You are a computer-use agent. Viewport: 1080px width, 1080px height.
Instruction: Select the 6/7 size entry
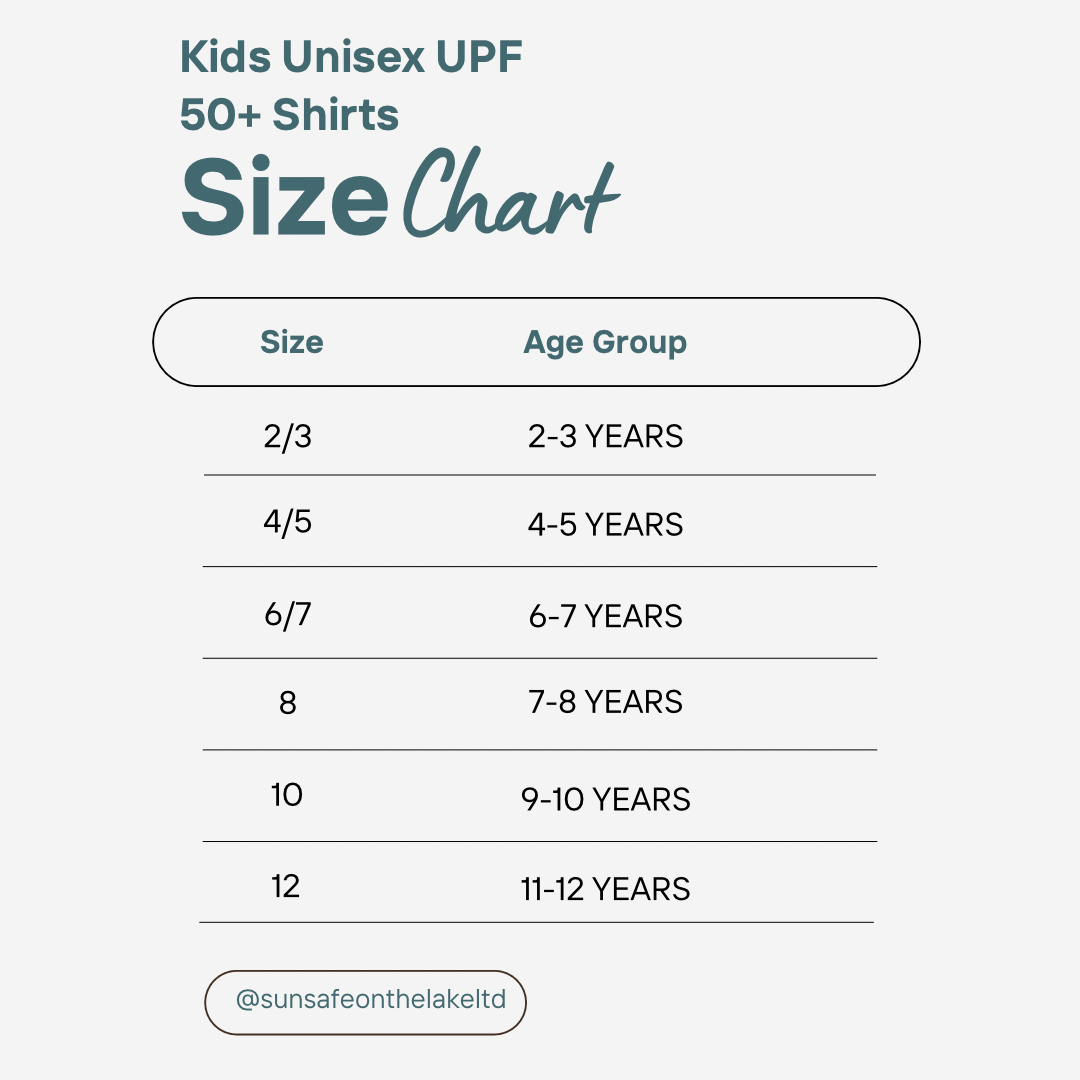tap(288, 614)
